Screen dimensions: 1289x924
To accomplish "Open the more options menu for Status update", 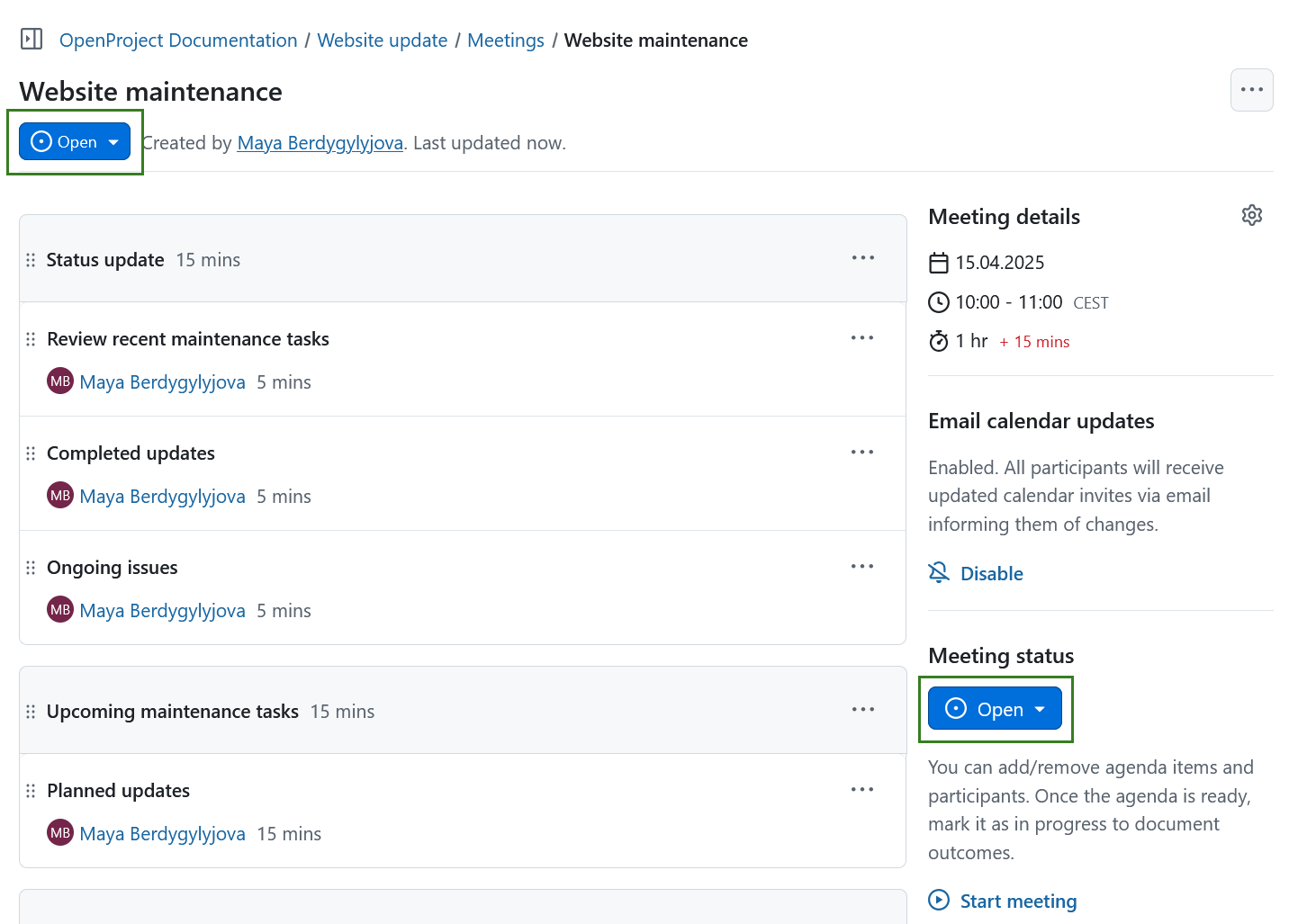I will (x=862, y=257).
